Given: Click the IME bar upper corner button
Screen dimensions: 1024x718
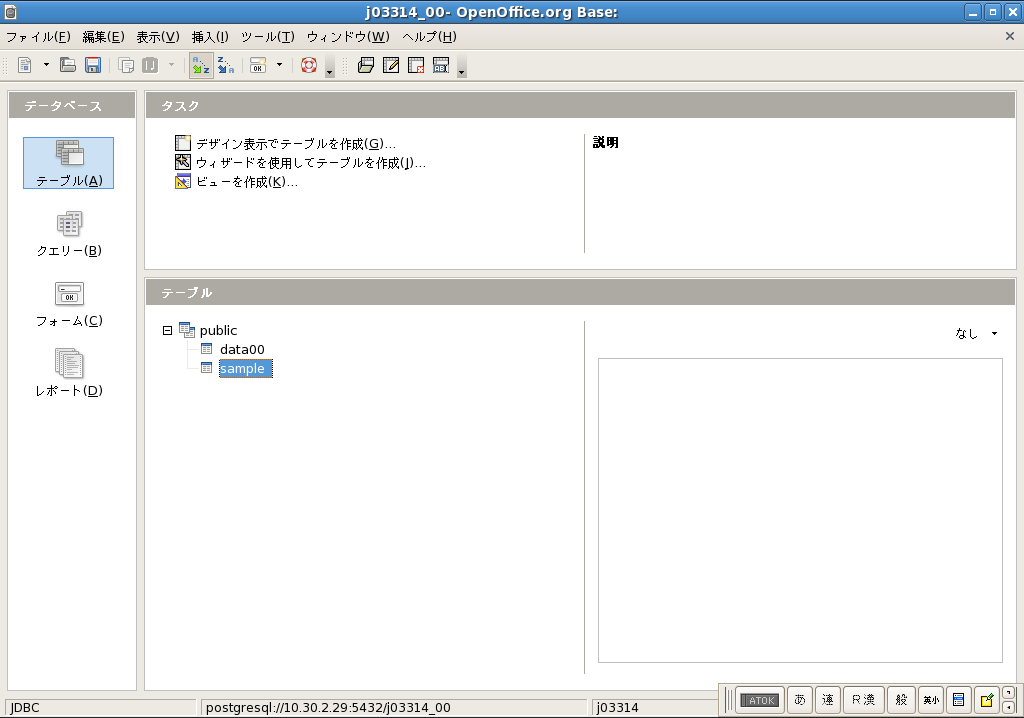Looking at the screenshot, I should [1009, 693].
